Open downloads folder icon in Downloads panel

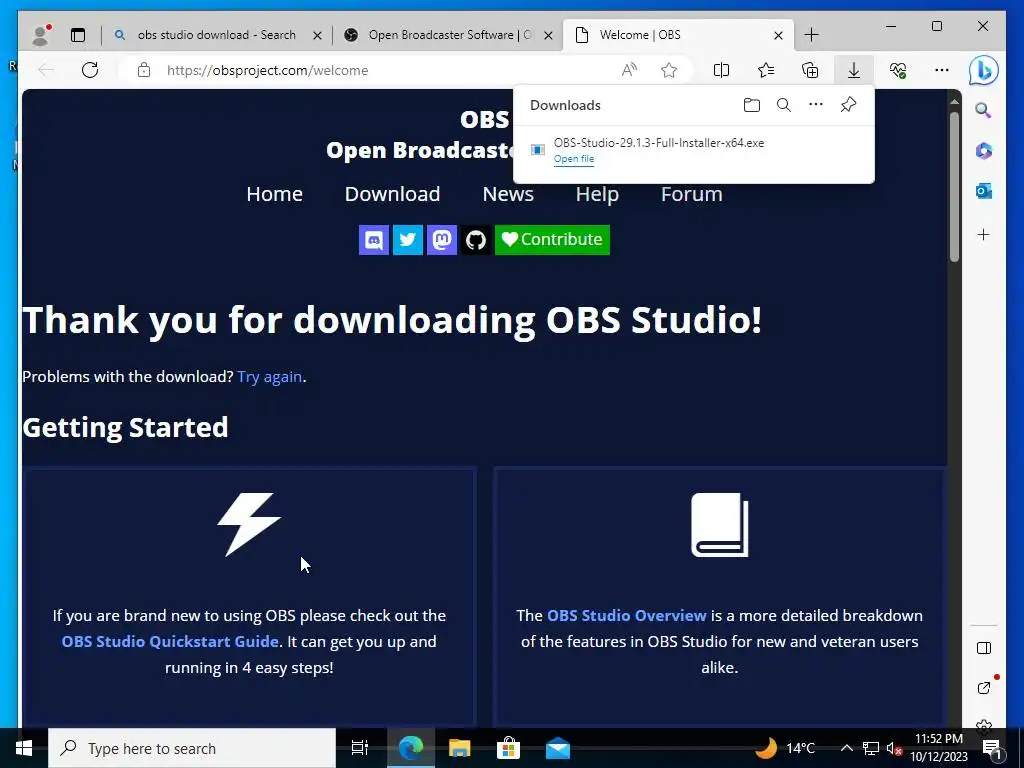tap(752, 105)
